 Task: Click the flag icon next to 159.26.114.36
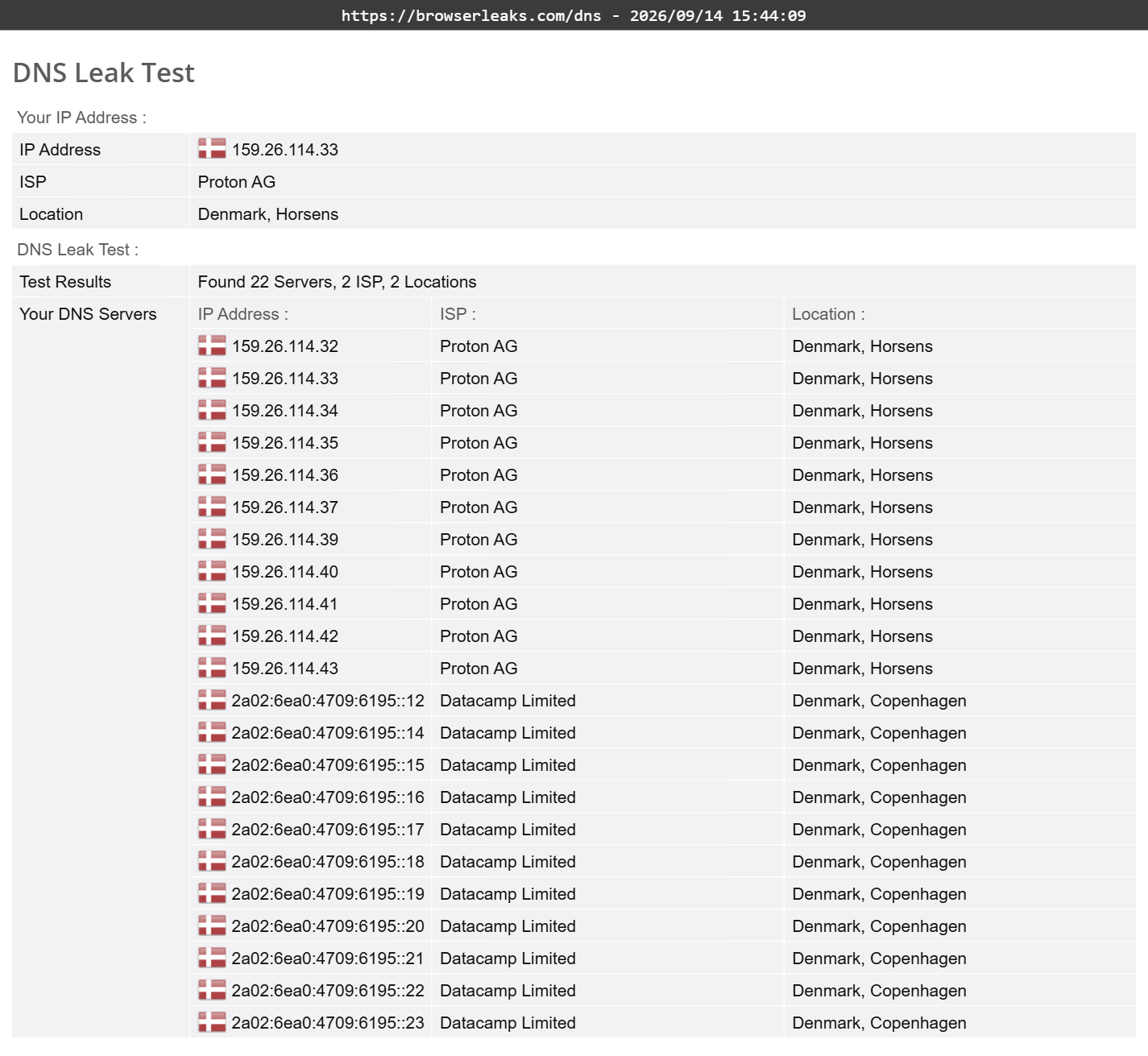(x=212, y=474)
